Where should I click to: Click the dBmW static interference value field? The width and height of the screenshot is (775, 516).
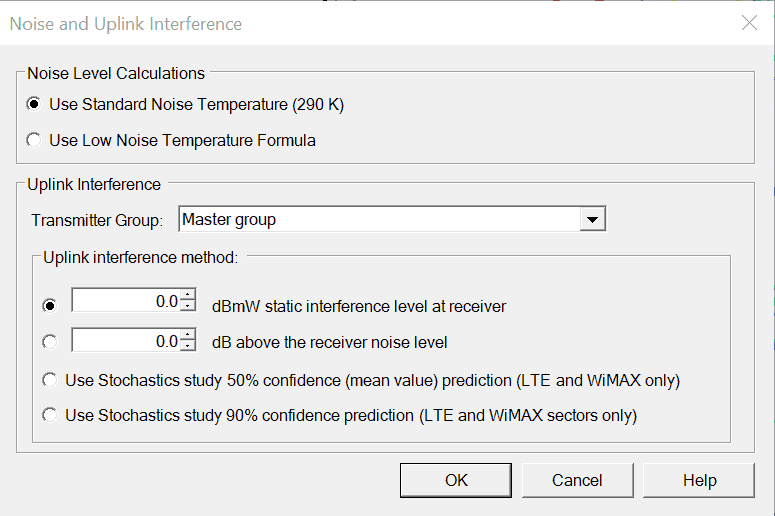pyautogui.click(x=126, y=301)
